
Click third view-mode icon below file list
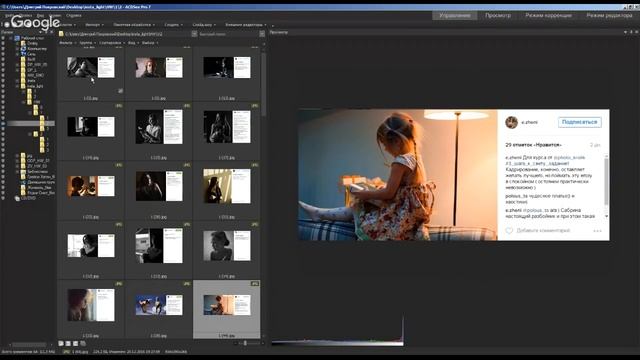coord(76,344)
